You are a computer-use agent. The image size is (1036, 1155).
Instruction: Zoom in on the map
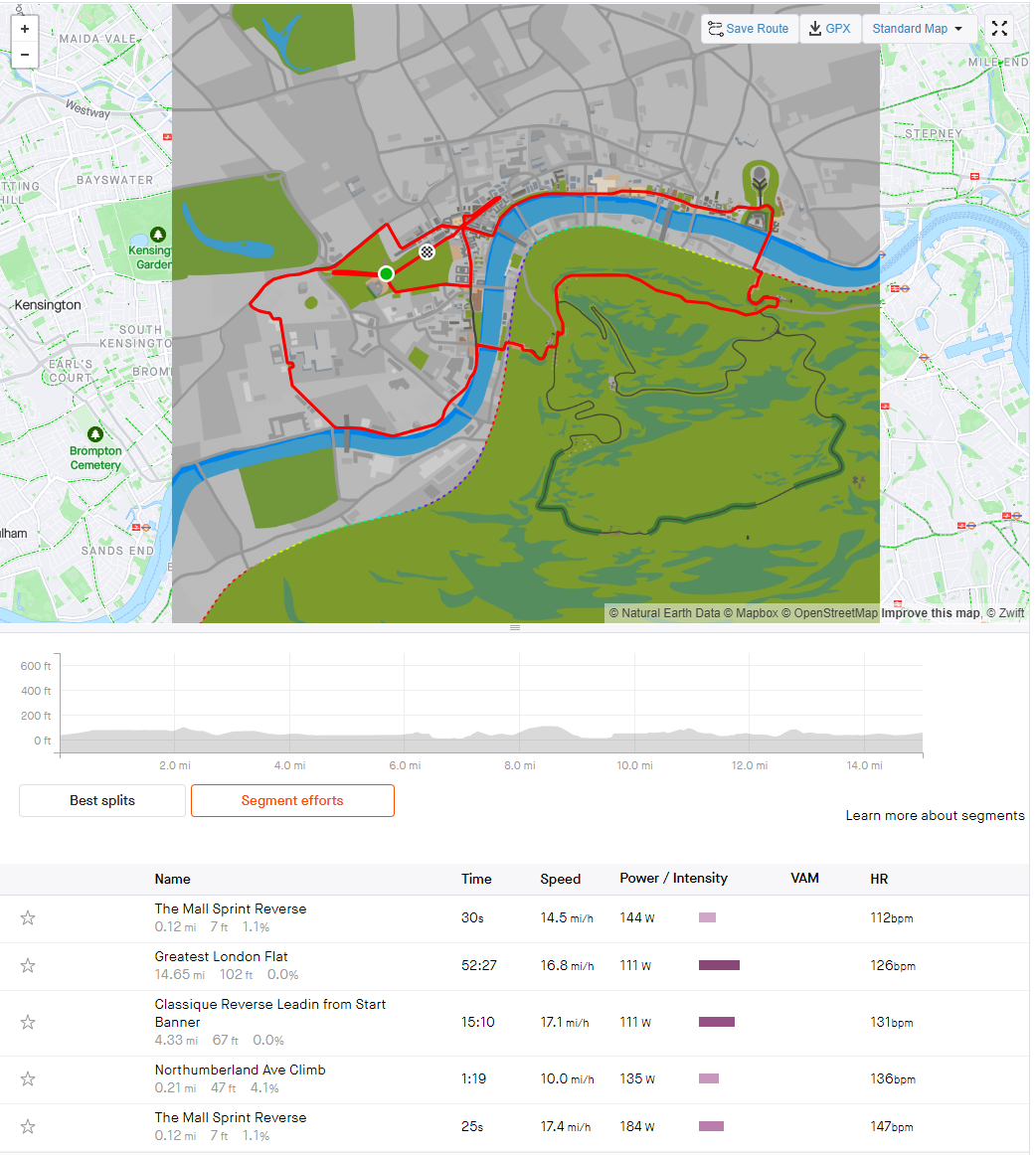click(x=24, y=29)
